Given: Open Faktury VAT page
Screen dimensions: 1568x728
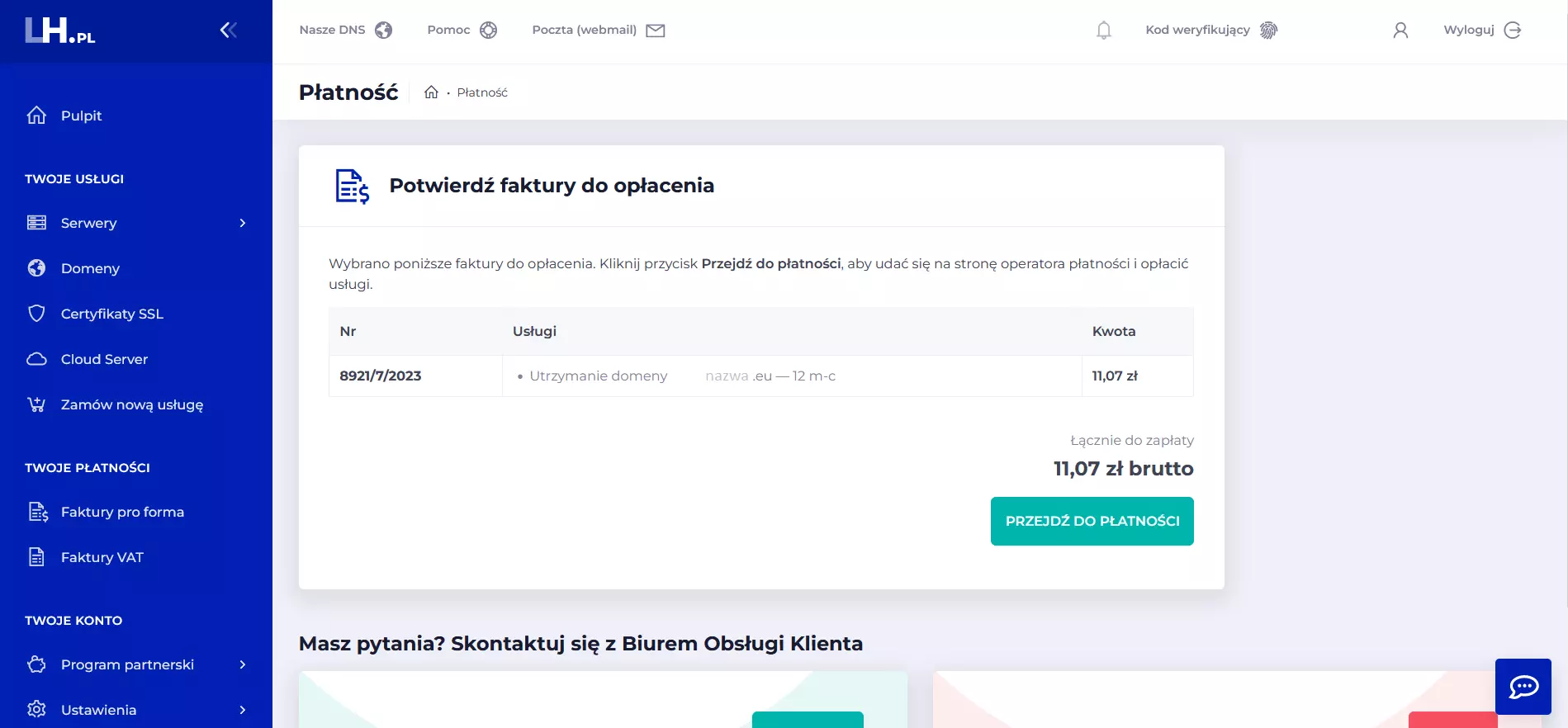Looking at the screenshot, I should tap(102, 557).
